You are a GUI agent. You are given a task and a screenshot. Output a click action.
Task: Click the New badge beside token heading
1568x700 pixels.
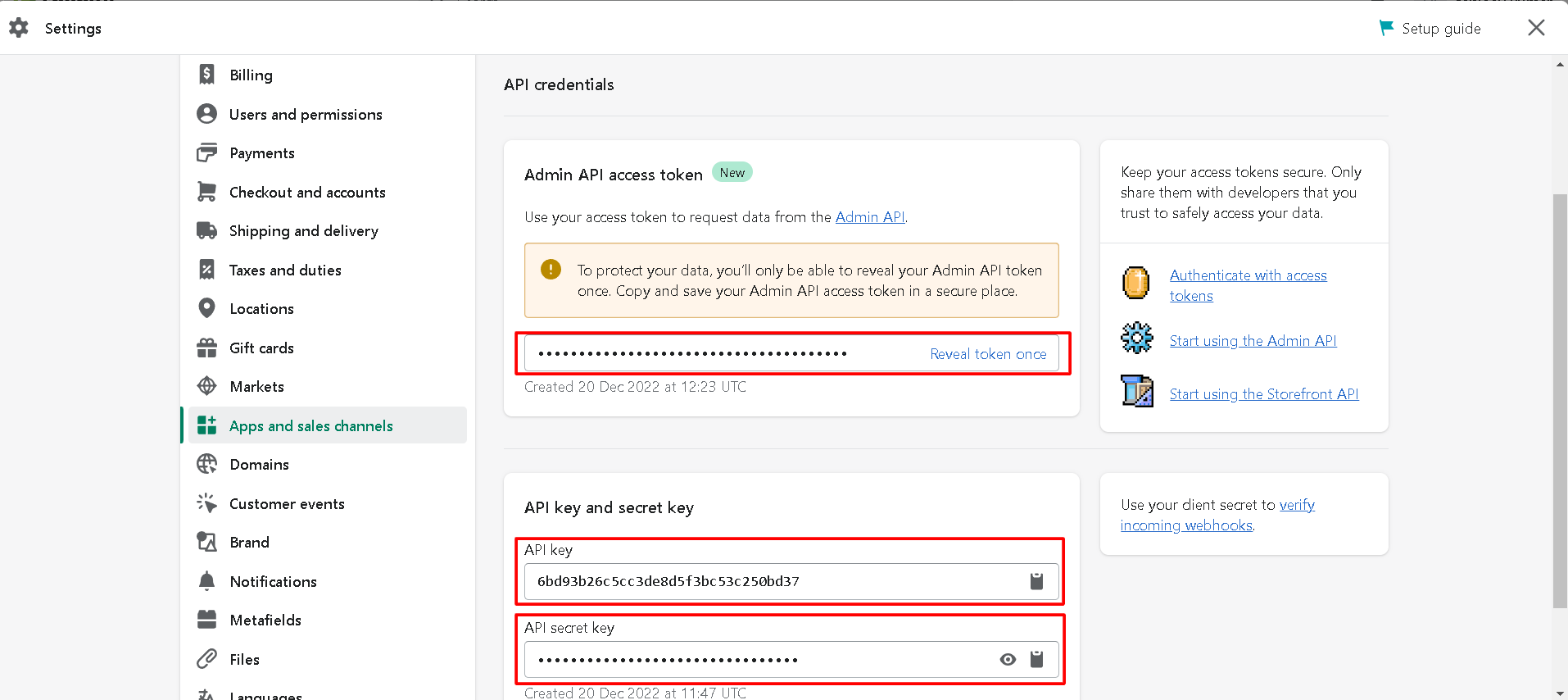[x=732, y=172]
